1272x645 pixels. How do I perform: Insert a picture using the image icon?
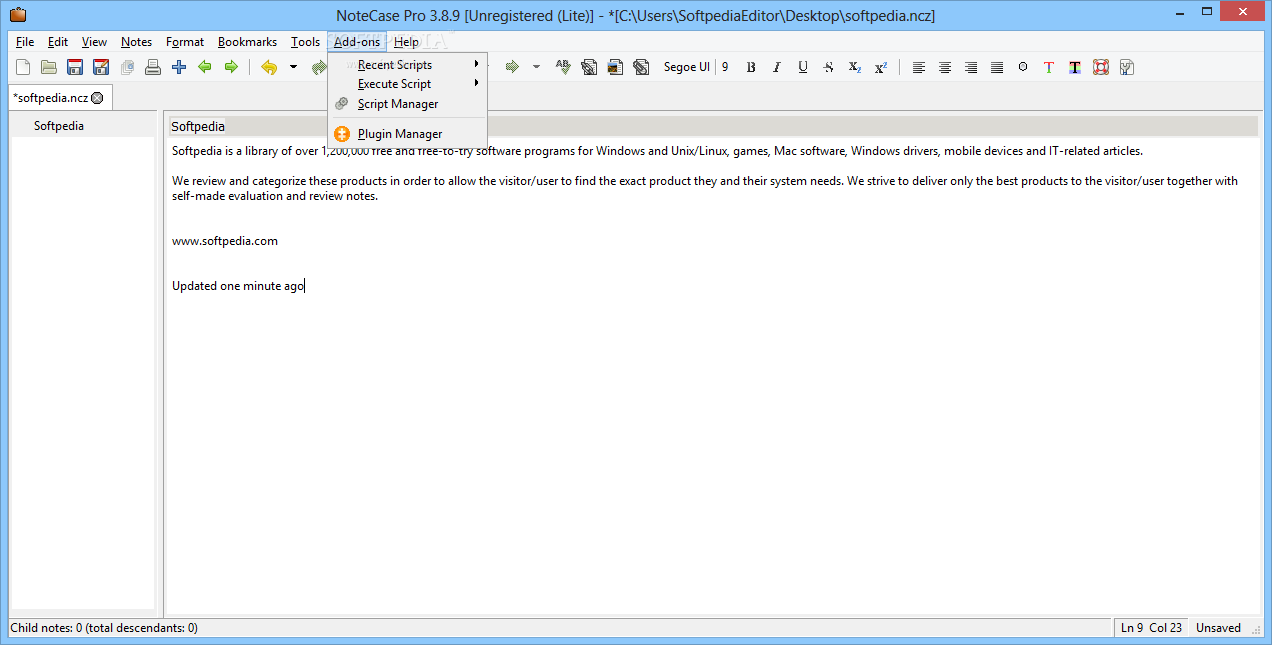coord(615,67)
